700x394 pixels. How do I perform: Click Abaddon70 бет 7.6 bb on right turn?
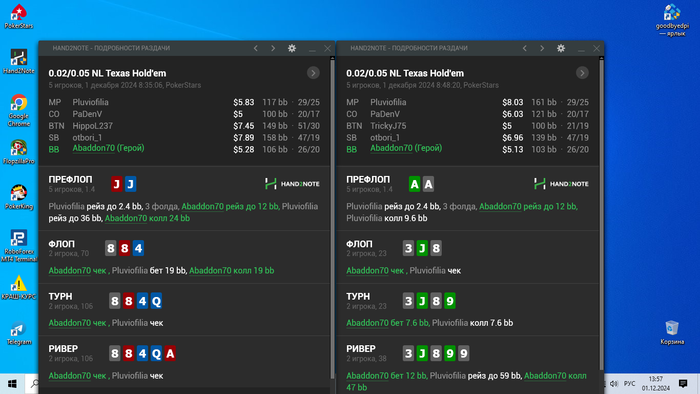point(388,323)
